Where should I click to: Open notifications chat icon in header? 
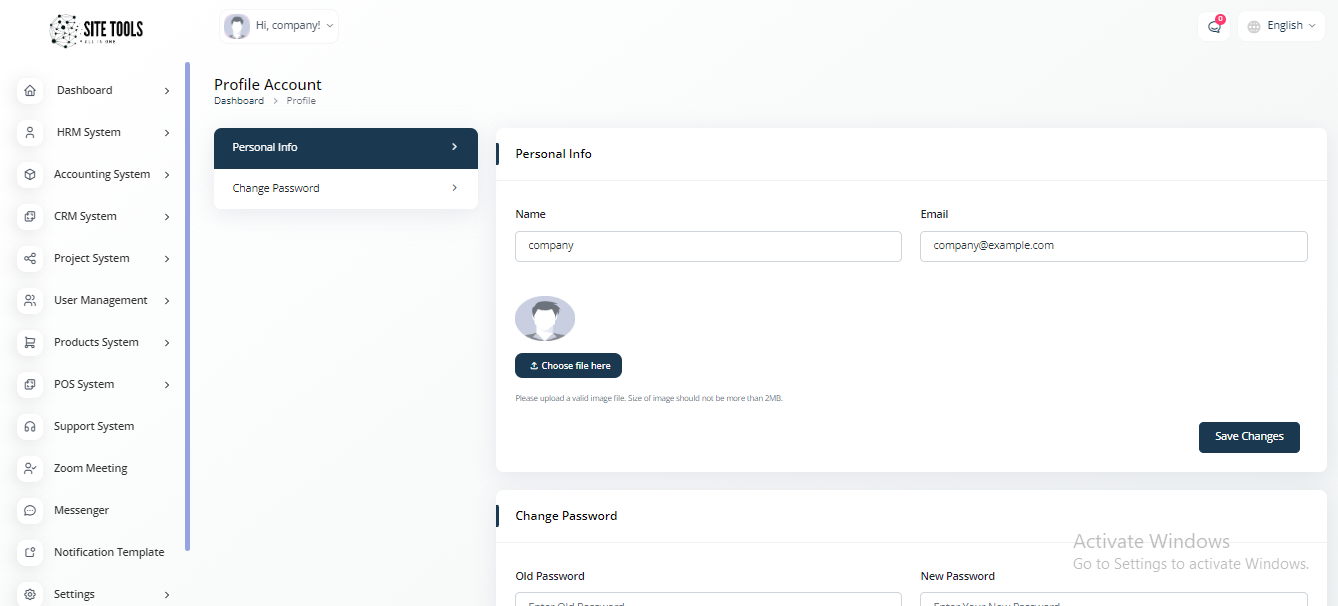[x=1214, y=27]
